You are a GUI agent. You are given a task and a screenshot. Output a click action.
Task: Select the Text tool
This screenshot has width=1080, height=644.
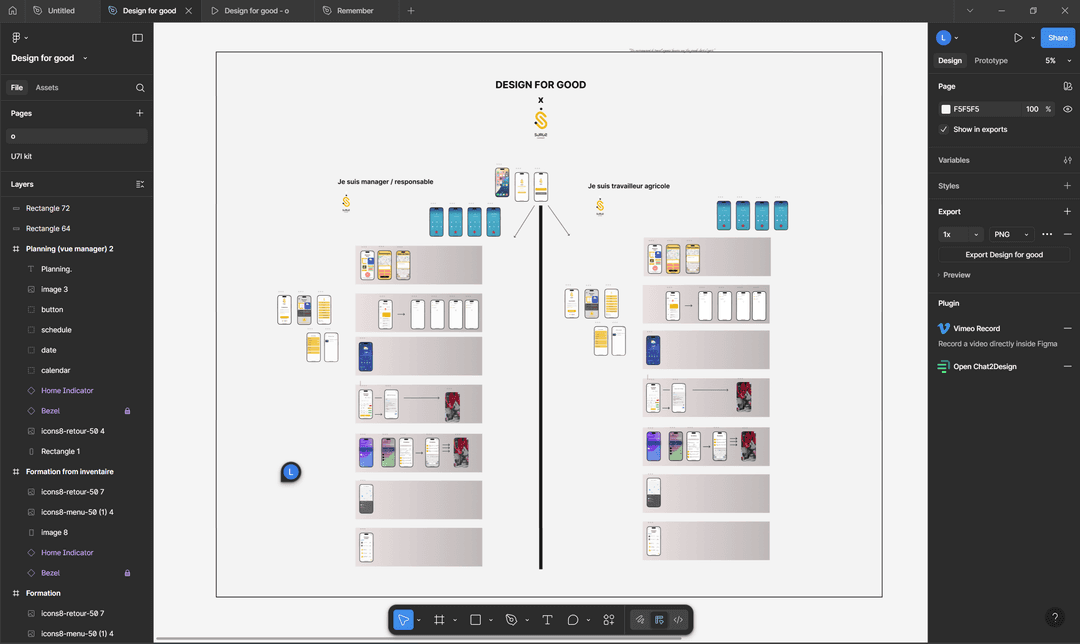click(x=547, y=619)
